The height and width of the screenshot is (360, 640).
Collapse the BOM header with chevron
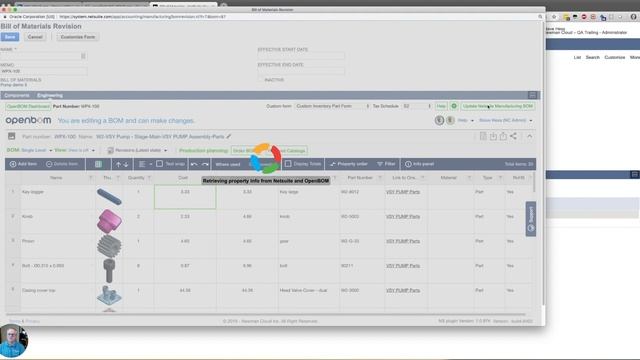[529, 136]
